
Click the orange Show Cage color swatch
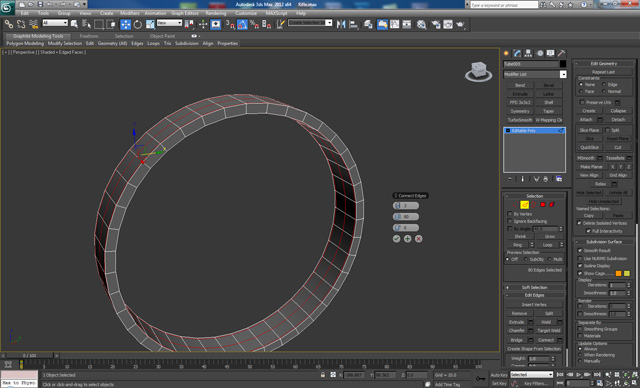[x=618, y=273]
